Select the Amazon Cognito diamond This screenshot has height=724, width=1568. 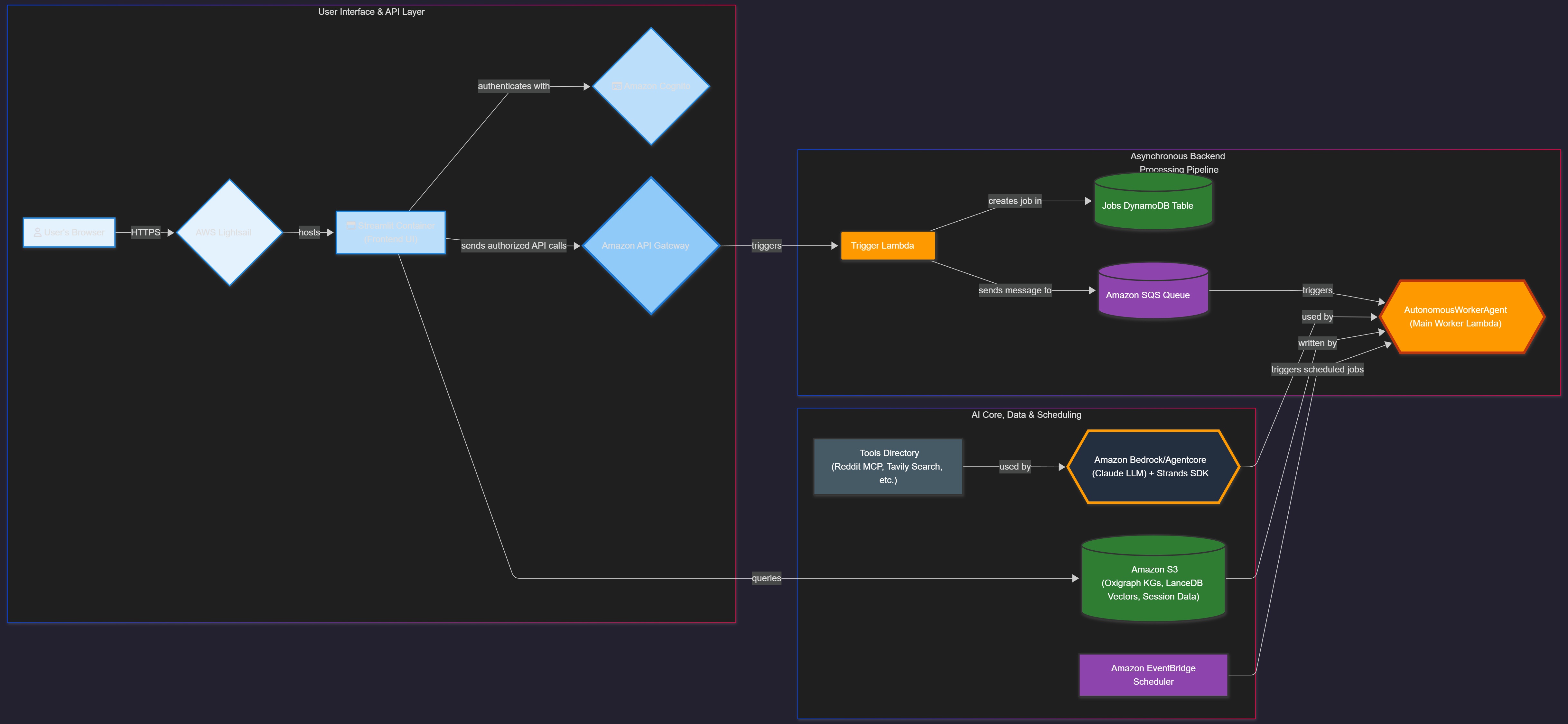point(651,87)
